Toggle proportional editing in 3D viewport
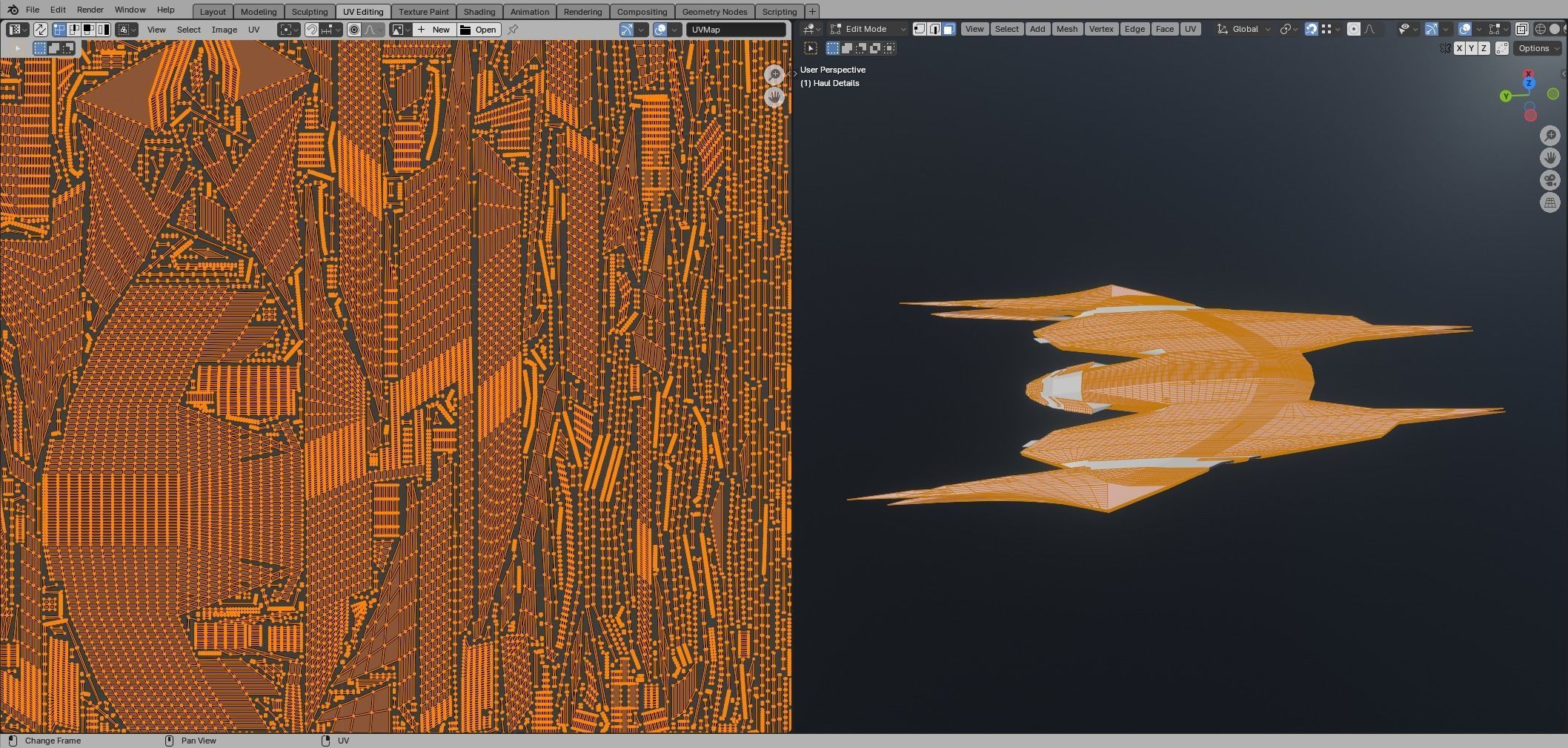 1354,29
